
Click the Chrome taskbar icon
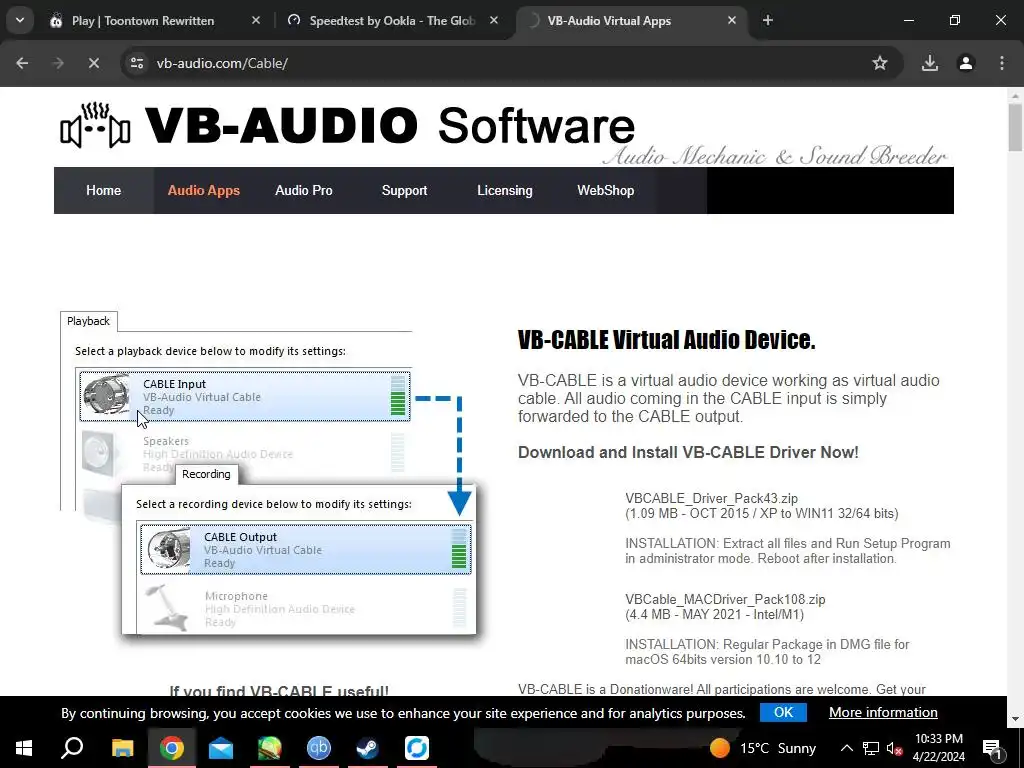pyautogui.click(x=172, y=748)
